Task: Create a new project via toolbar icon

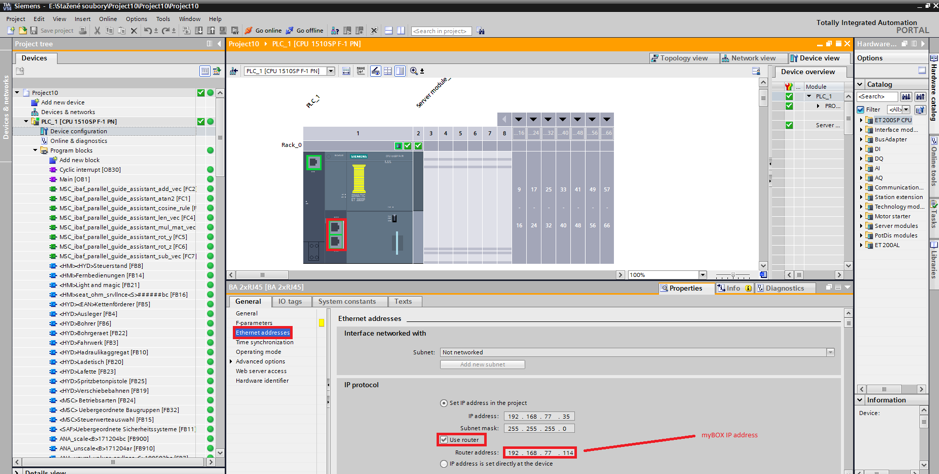Action: 11,30
